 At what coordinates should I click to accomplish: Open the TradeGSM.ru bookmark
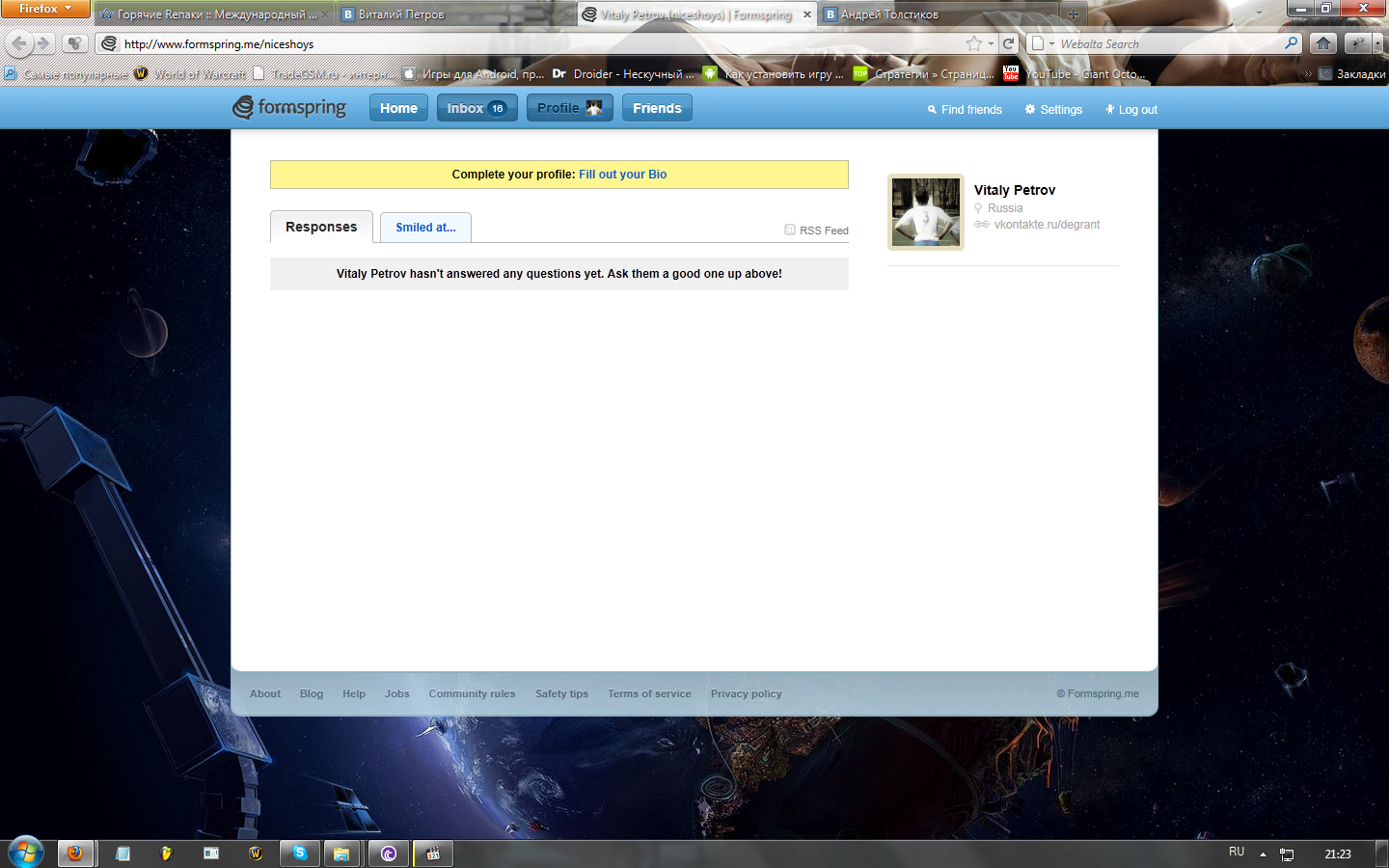(x=324, y=73)
